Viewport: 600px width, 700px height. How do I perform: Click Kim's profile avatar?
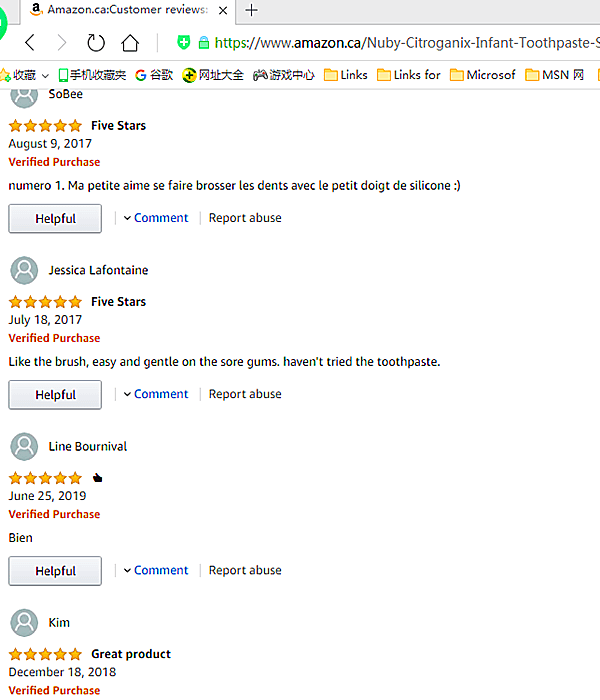tap(24, 622)
